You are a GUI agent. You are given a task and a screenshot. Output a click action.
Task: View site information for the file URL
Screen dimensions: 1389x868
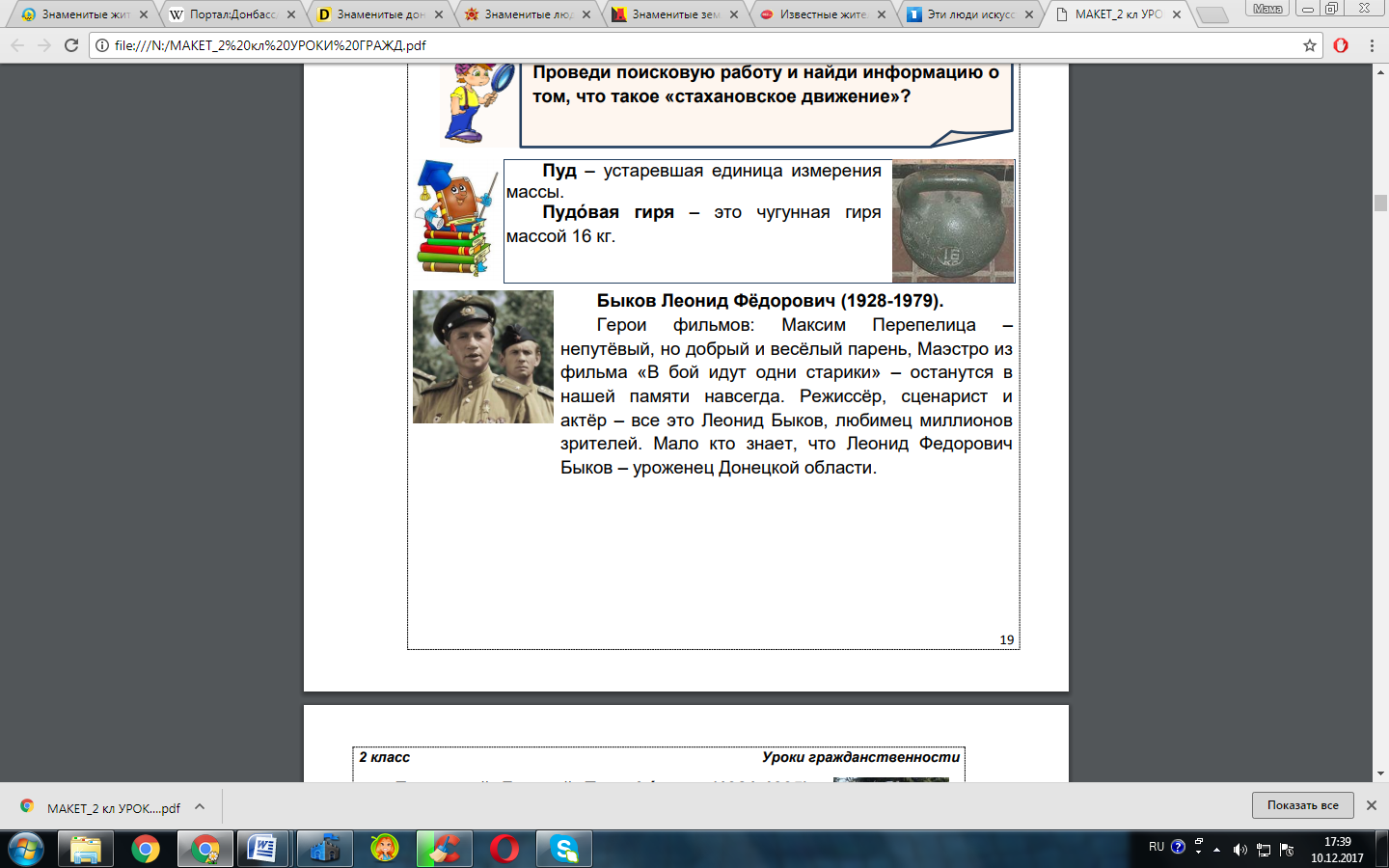pyautogui.click(x=102, y=45)
